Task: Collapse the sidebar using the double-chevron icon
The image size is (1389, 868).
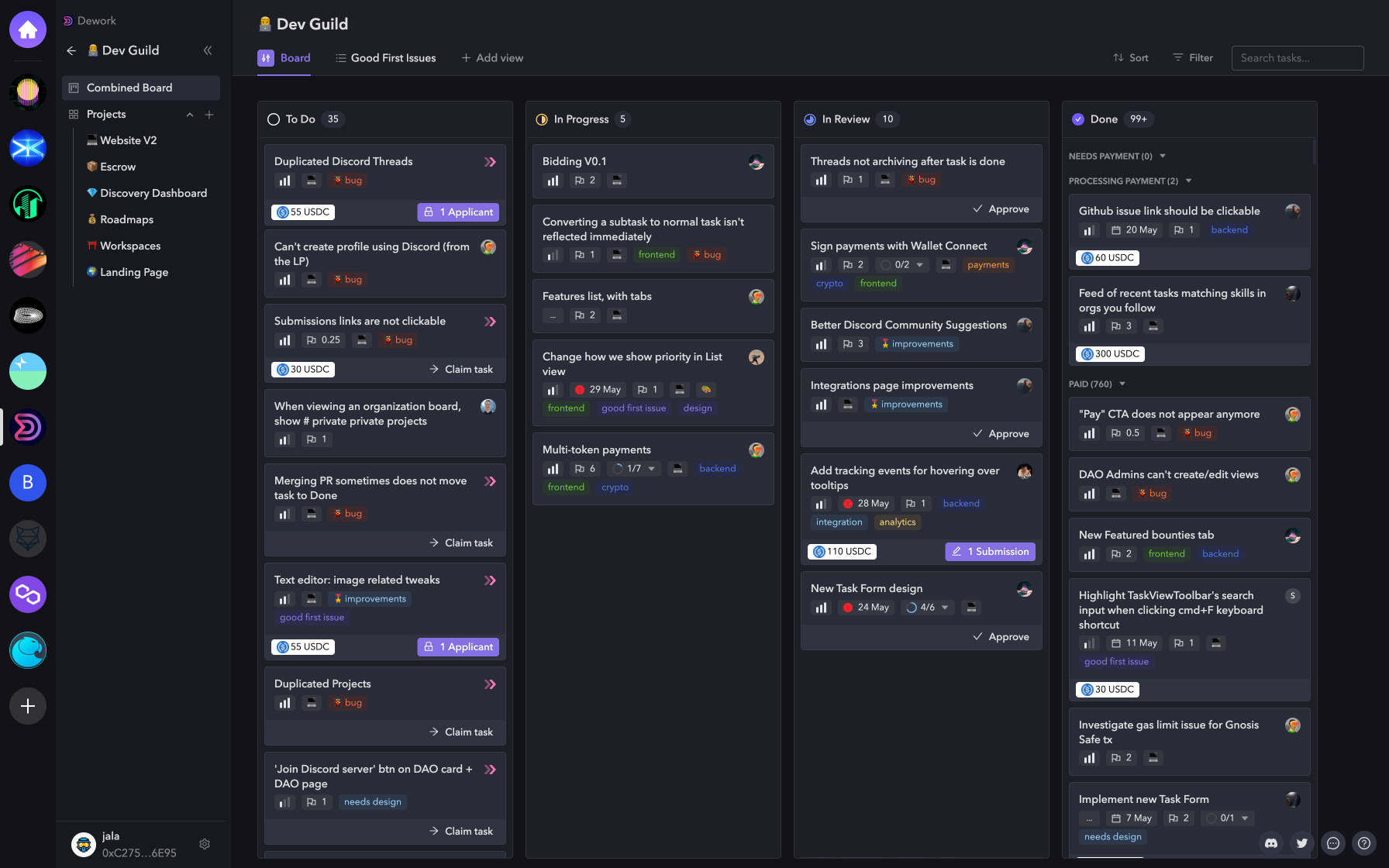Action: click(x=208, y=50)
